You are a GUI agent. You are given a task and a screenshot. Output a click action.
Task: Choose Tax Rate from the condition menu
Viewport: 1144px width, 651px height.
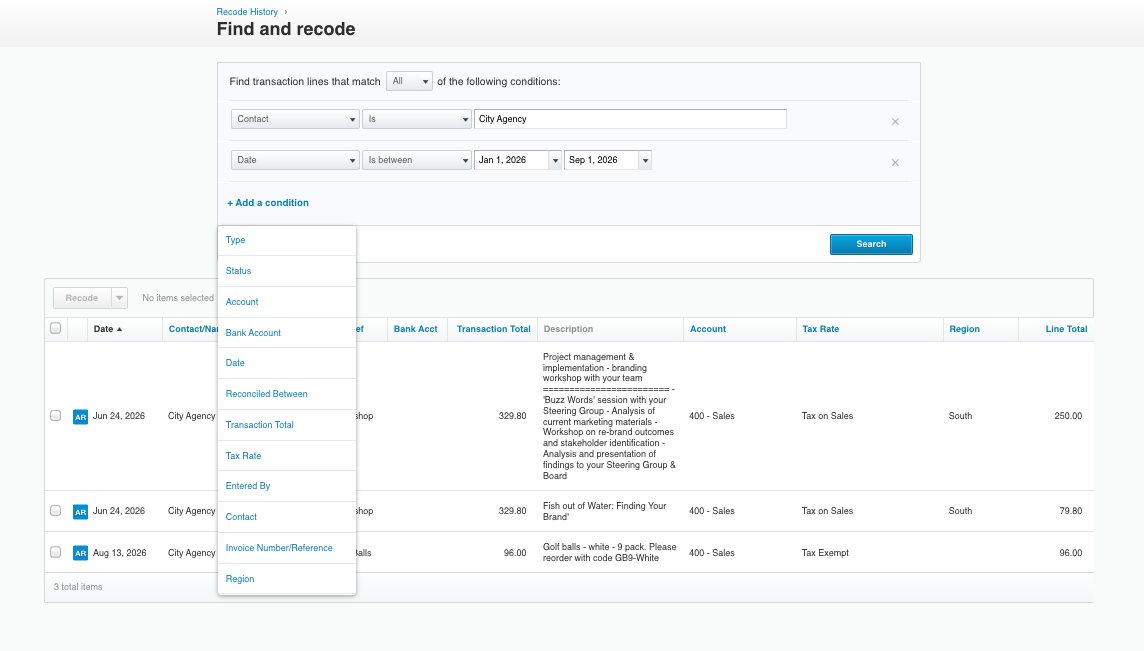(287, 455)
